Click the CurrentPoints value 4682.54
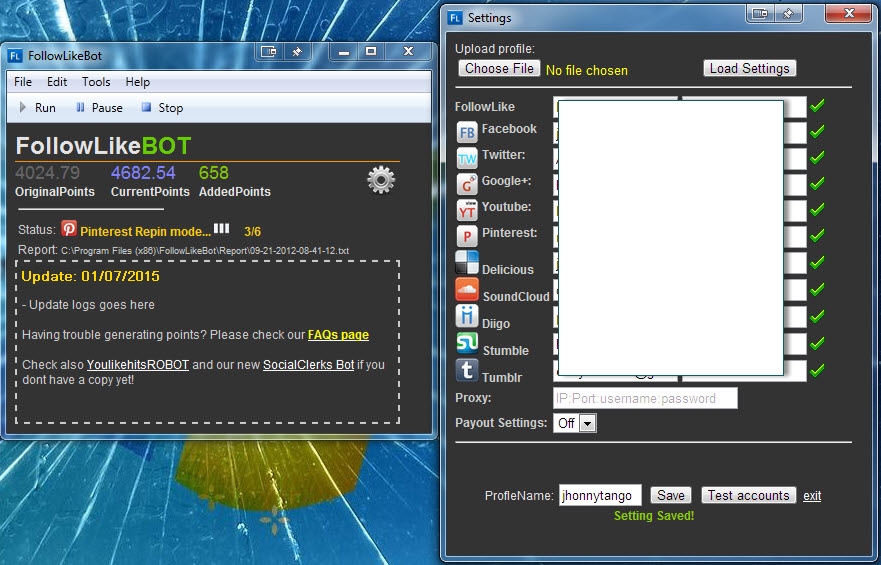This screenshot has height=565, width=881. pos(143,172)
